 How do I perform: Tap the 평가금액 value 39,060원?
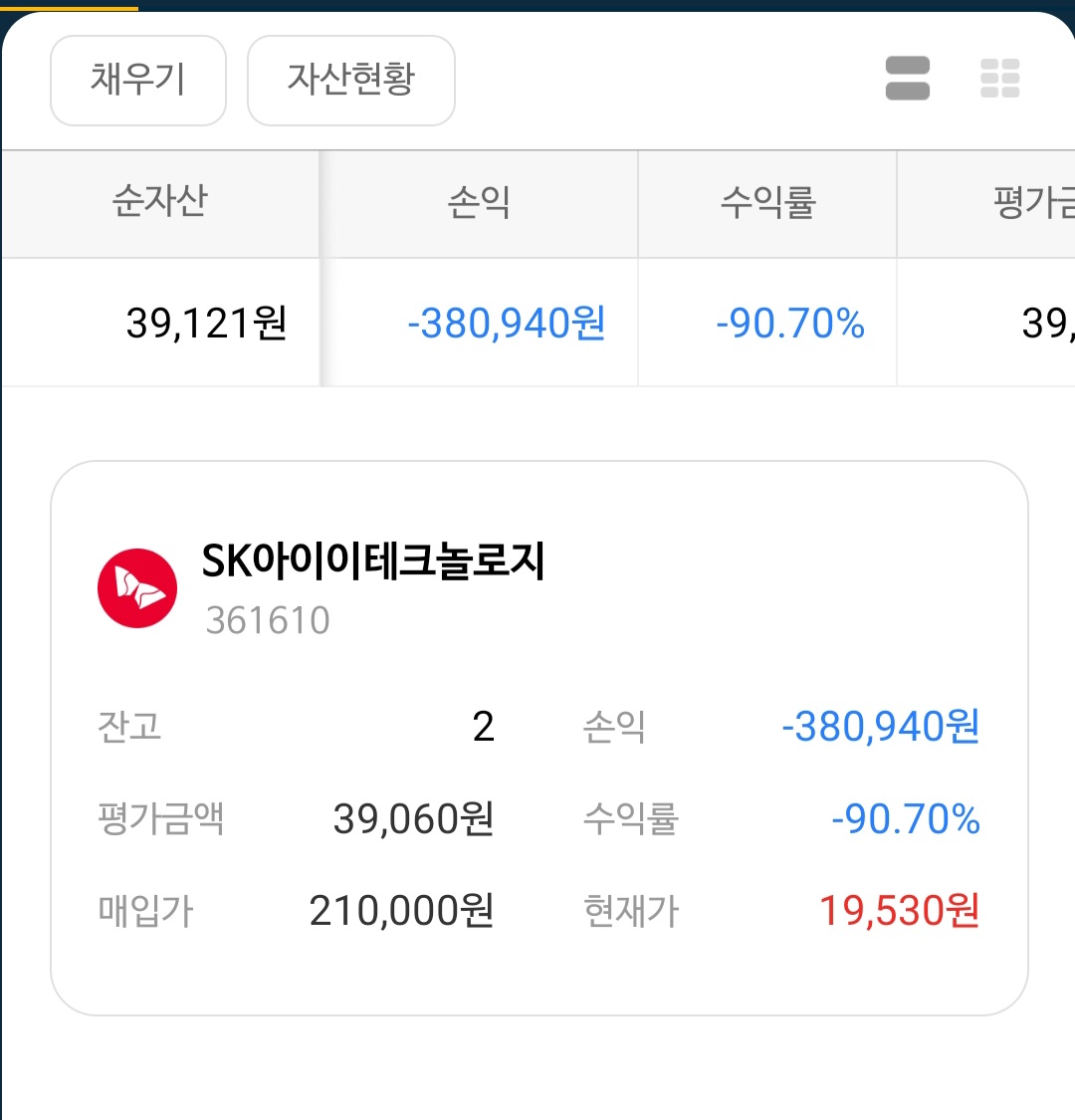413,818
